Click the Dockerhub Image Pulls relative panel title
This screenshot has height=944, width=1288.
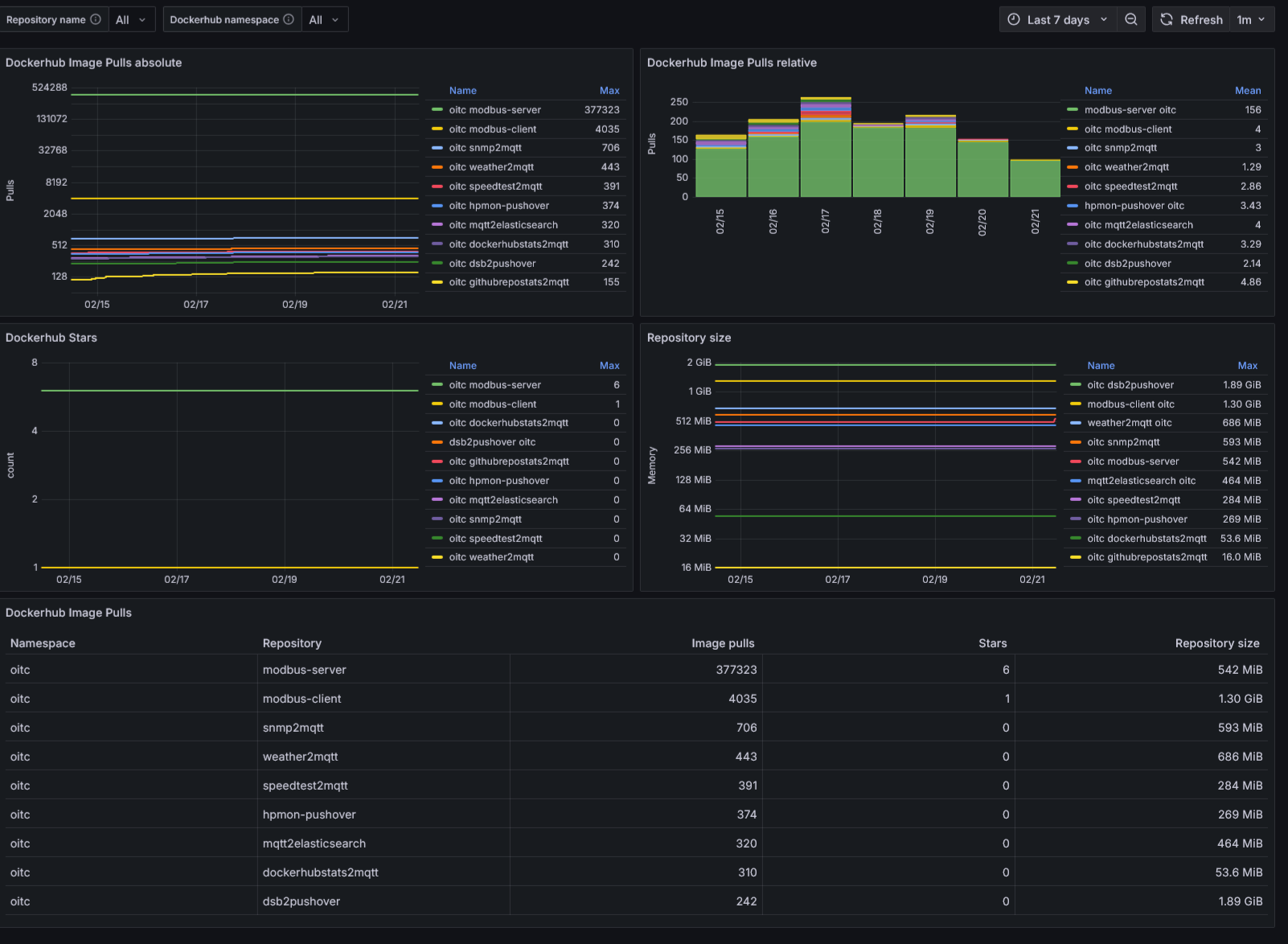coord(731,63)
